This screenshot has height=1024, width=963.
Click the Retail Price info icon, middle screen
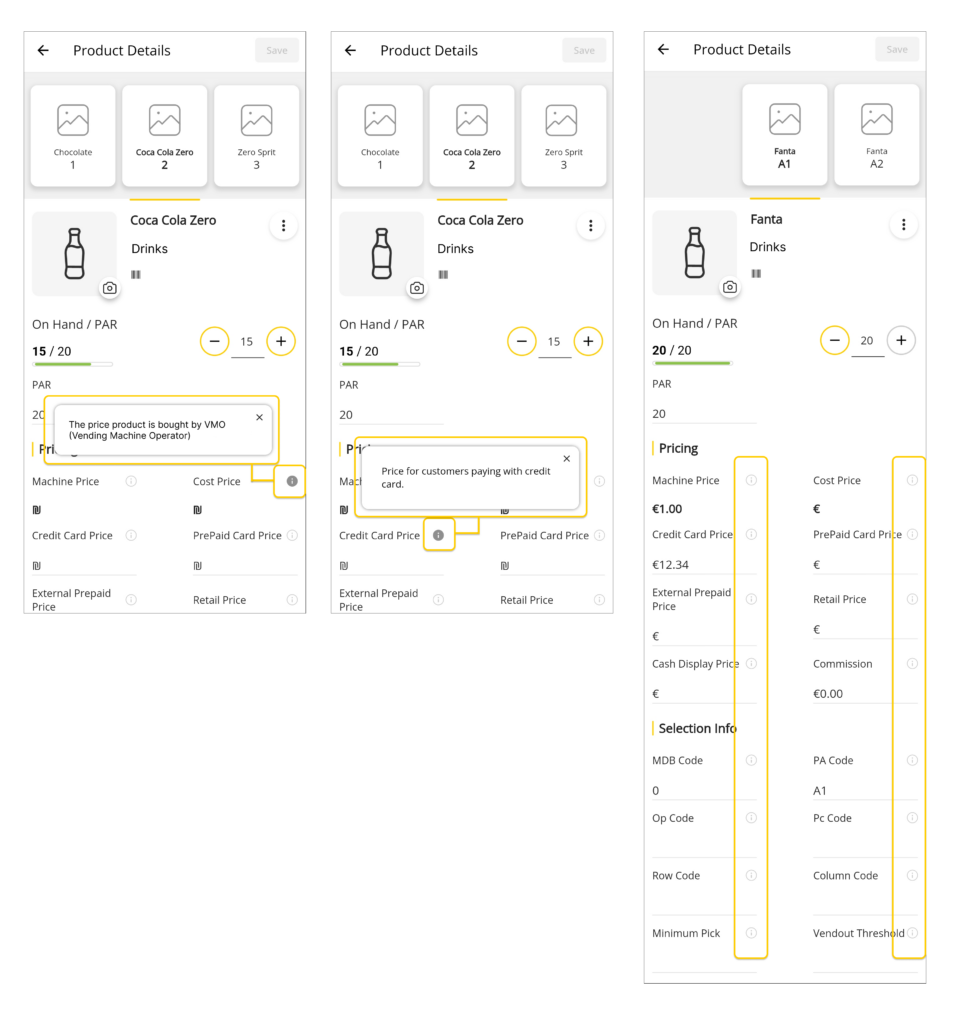tap(599, 600)
